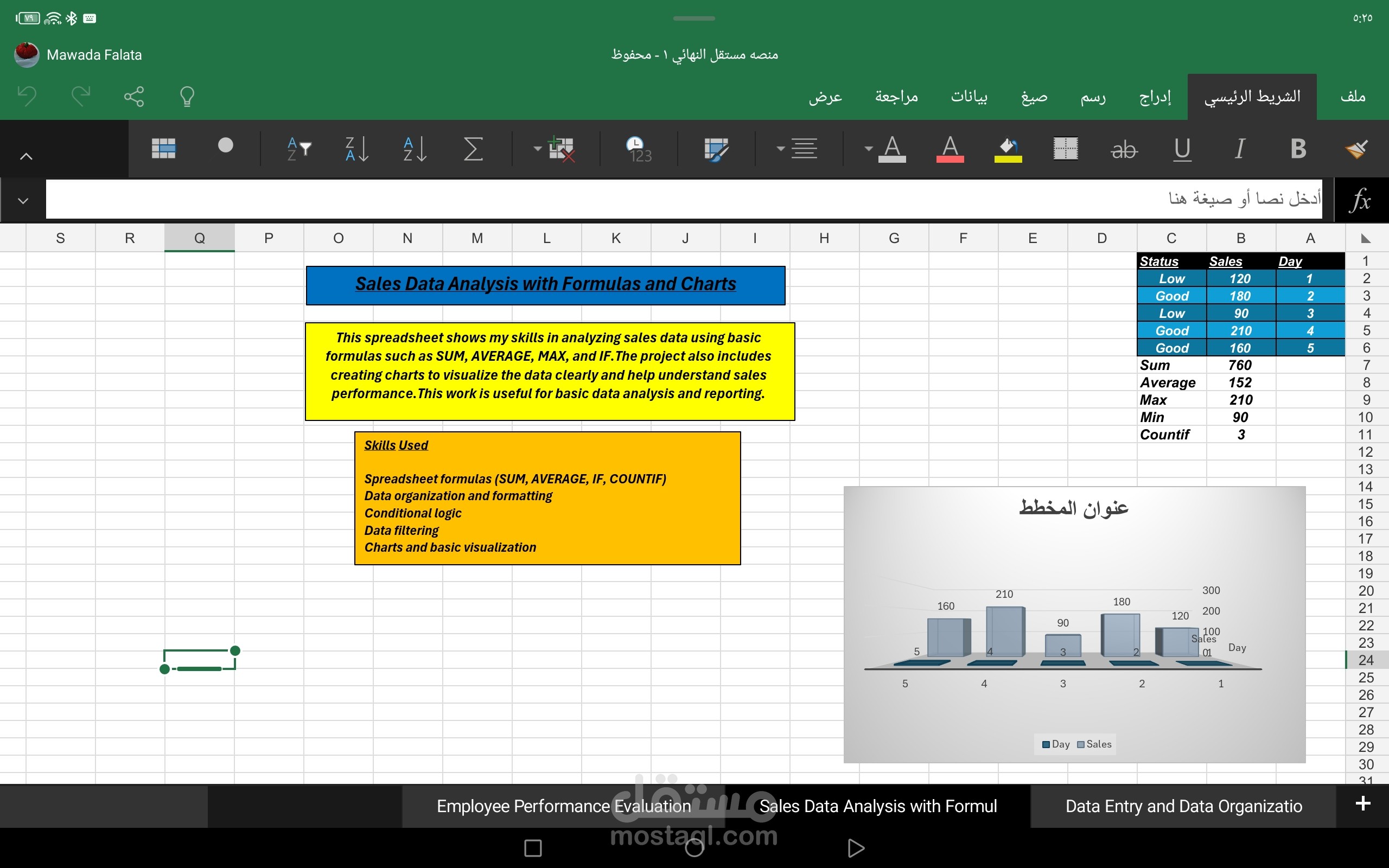Click the yellow fill color bucket
This screenshot has width=1389, height=868.
pos(1008,149)
